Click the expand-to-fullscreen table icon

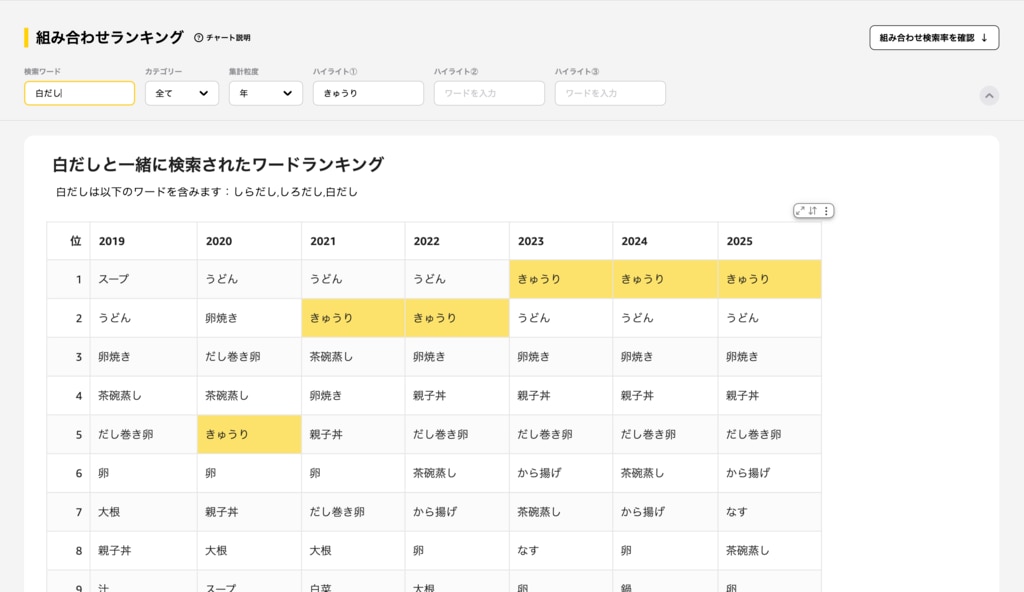point(801,211)
